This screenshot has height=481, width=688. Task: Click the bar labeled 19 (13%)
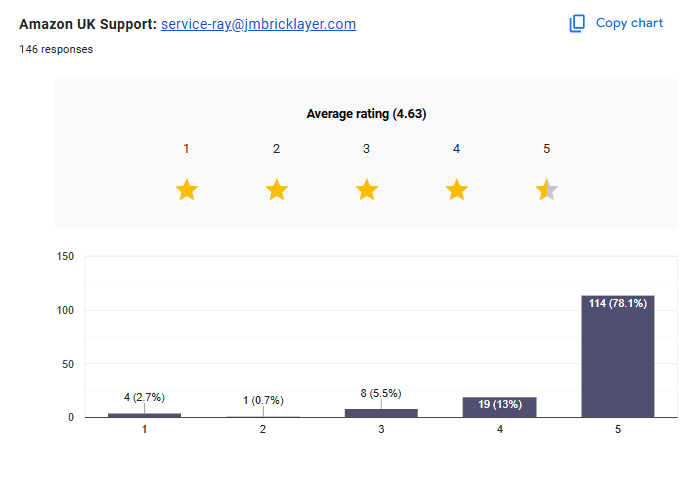point(499,407)
